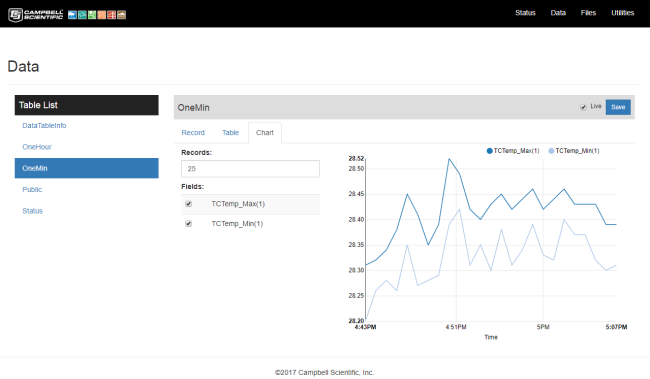Image resolution: width=650 pixels, height=379 pixels.
Task: Click the TCTemp_Max(1) field name text
Action: [238, 204]
